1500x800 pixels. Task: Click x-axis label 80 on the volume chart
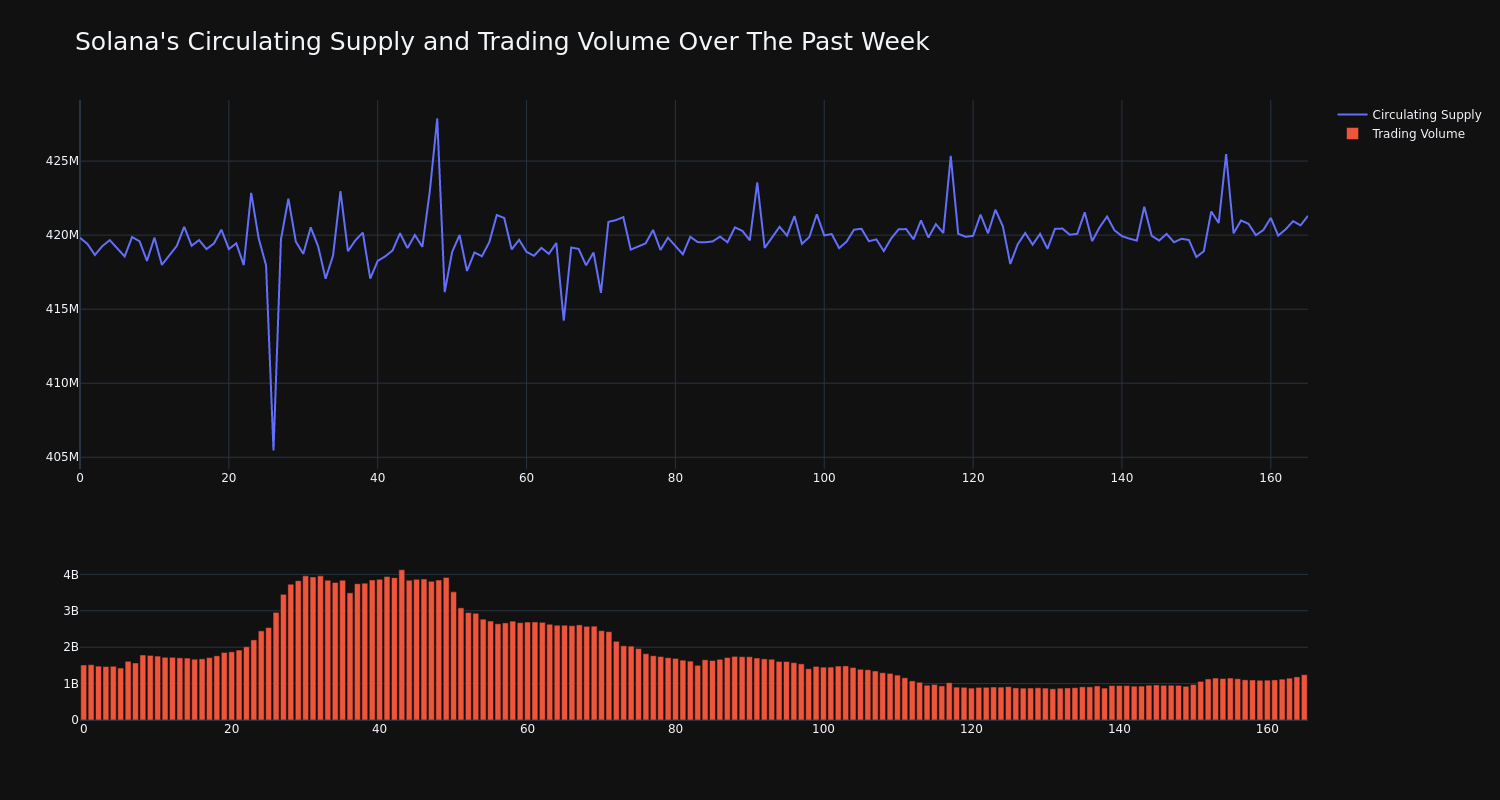click(x=675, y=729)
